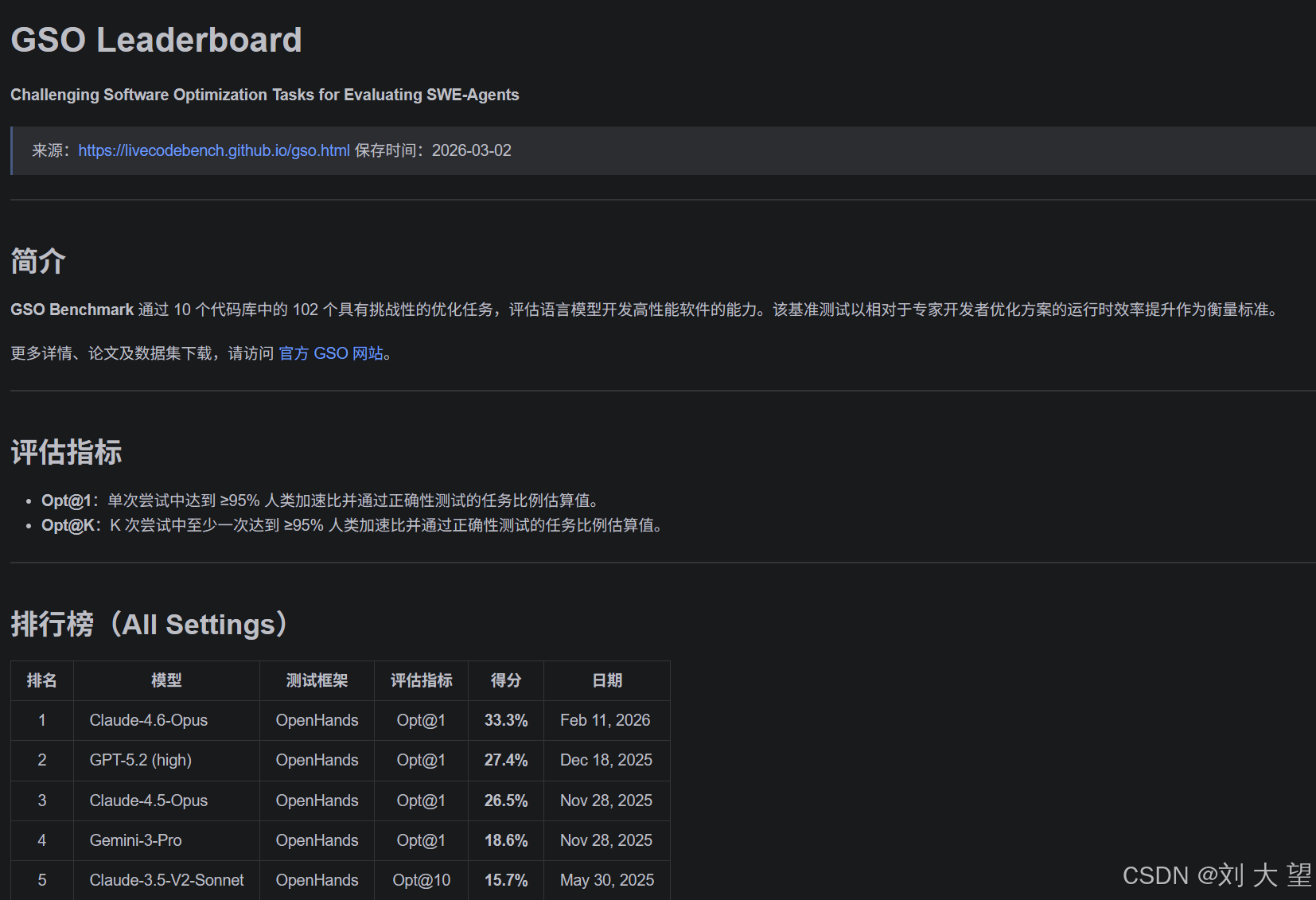Click the 33.3% score cell
Viewport: 1316px width, 900px height.
506,721
